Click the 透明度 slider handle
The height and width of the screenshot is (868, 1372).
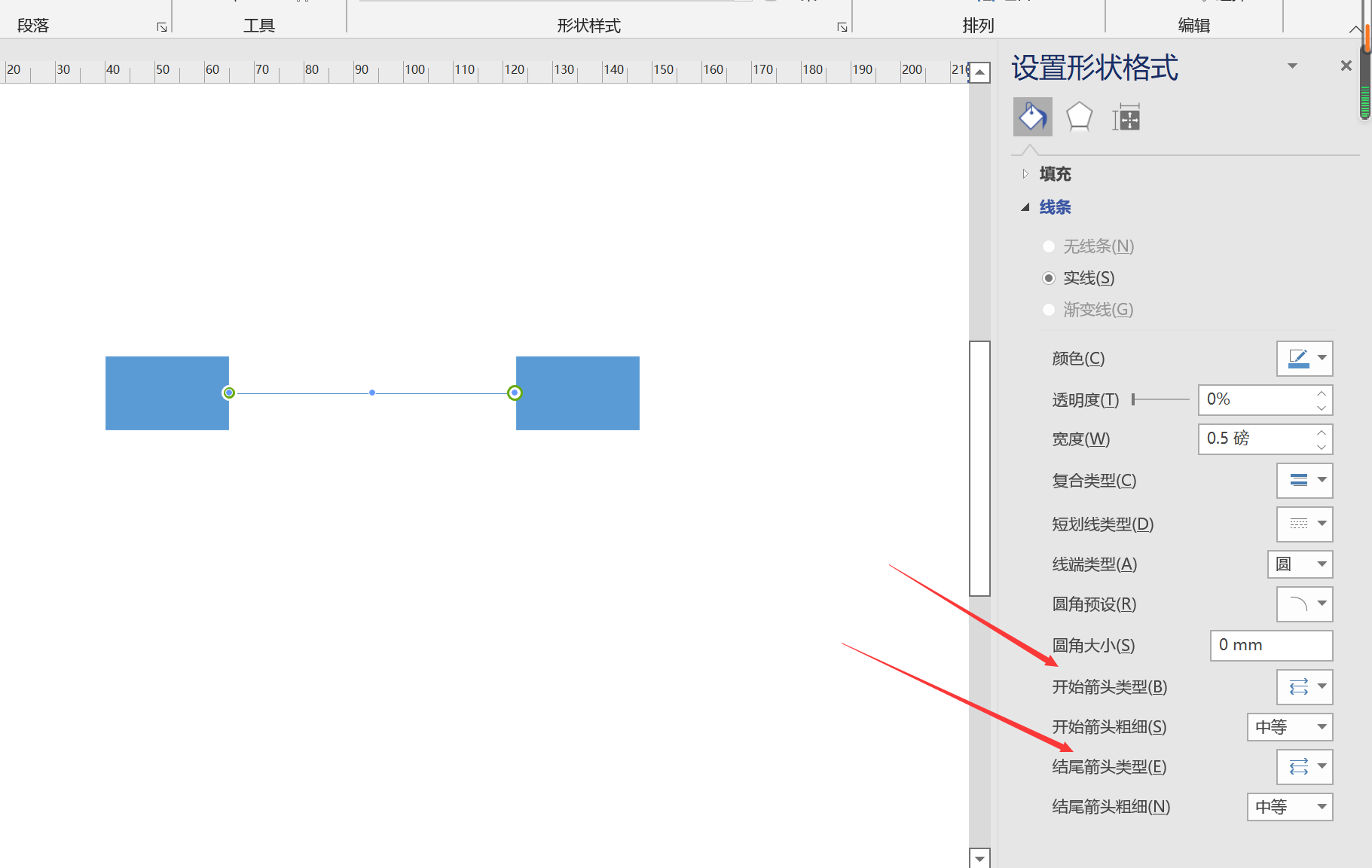click(1133, 399)
